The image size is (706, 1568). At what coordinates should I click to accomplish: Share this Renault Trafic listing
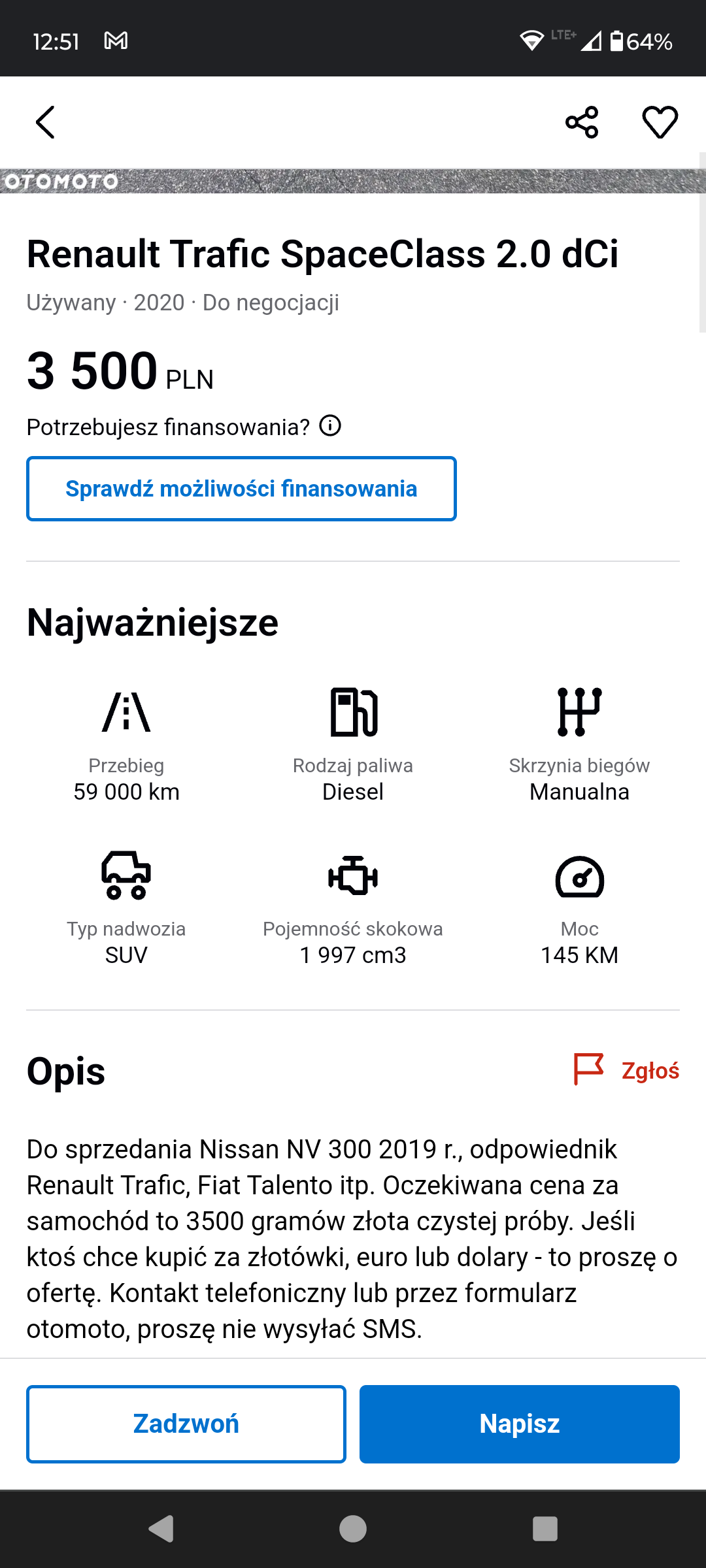(582, 122)
